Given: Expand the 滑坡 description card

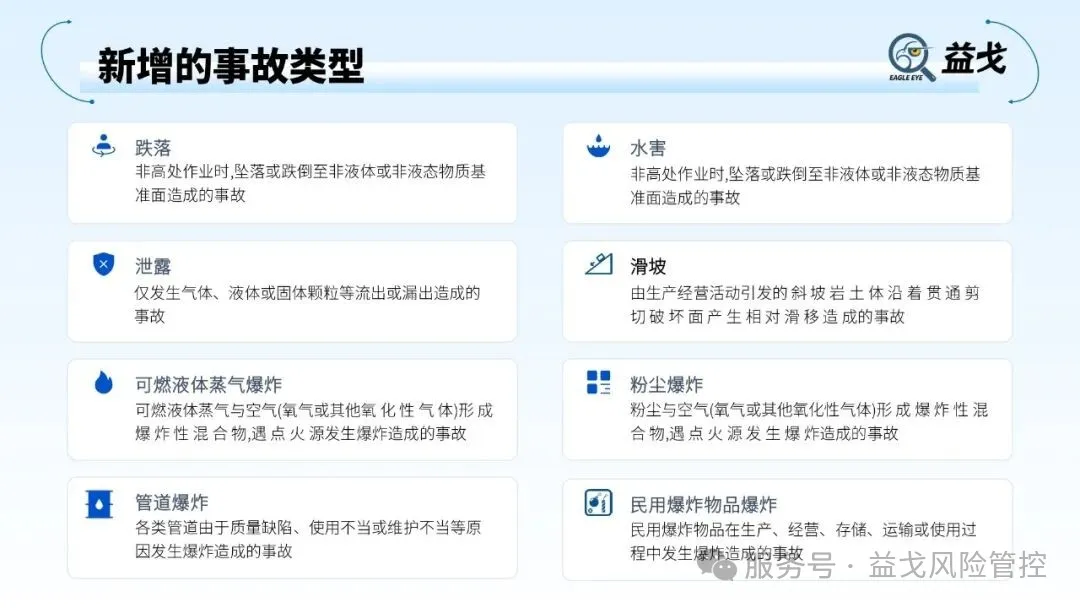Looking at the screenshot, I should click(788, 291).
